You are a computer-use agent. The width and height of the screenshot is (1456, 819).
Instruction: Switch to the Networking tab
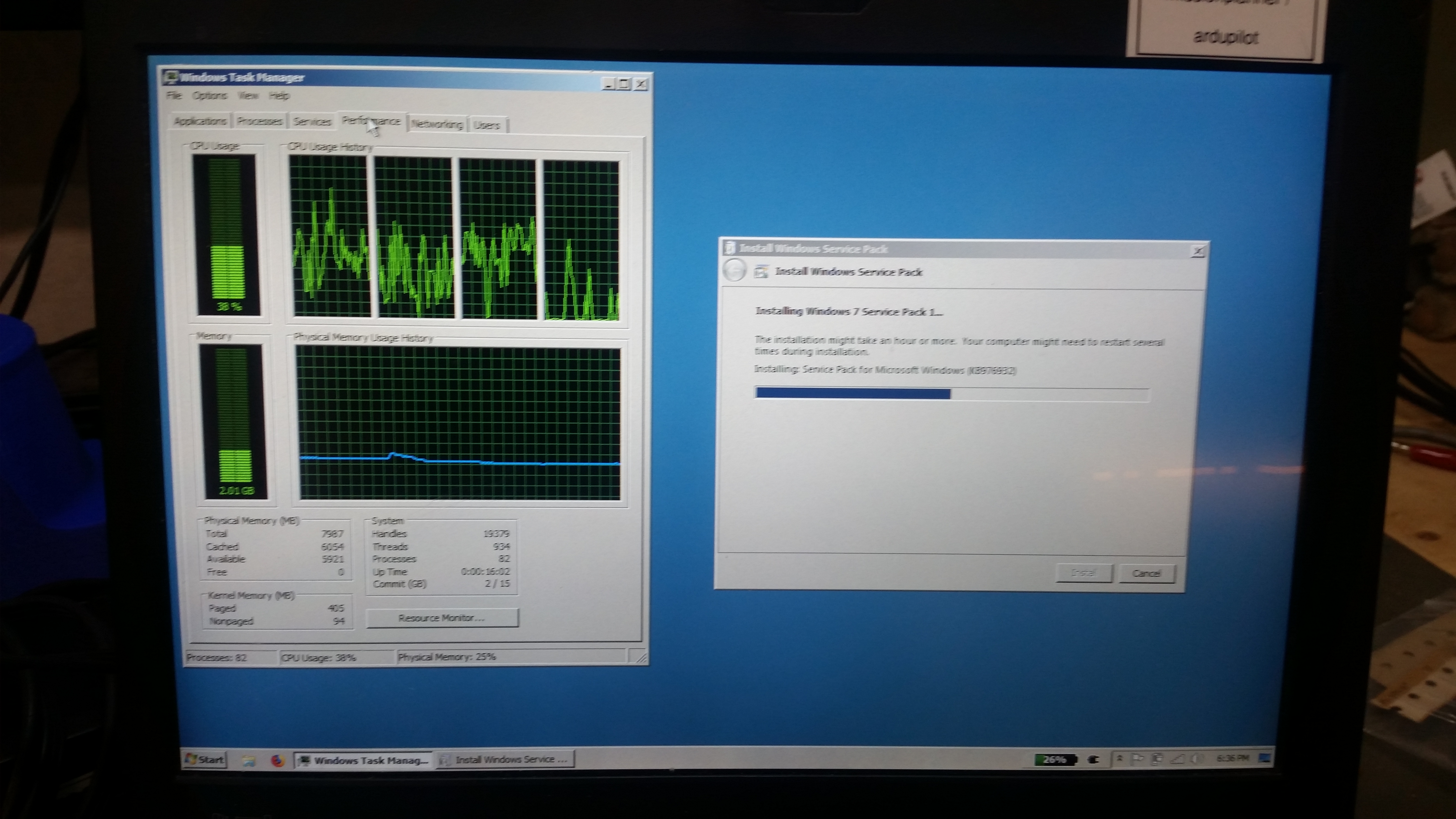(x=437, y=124)
